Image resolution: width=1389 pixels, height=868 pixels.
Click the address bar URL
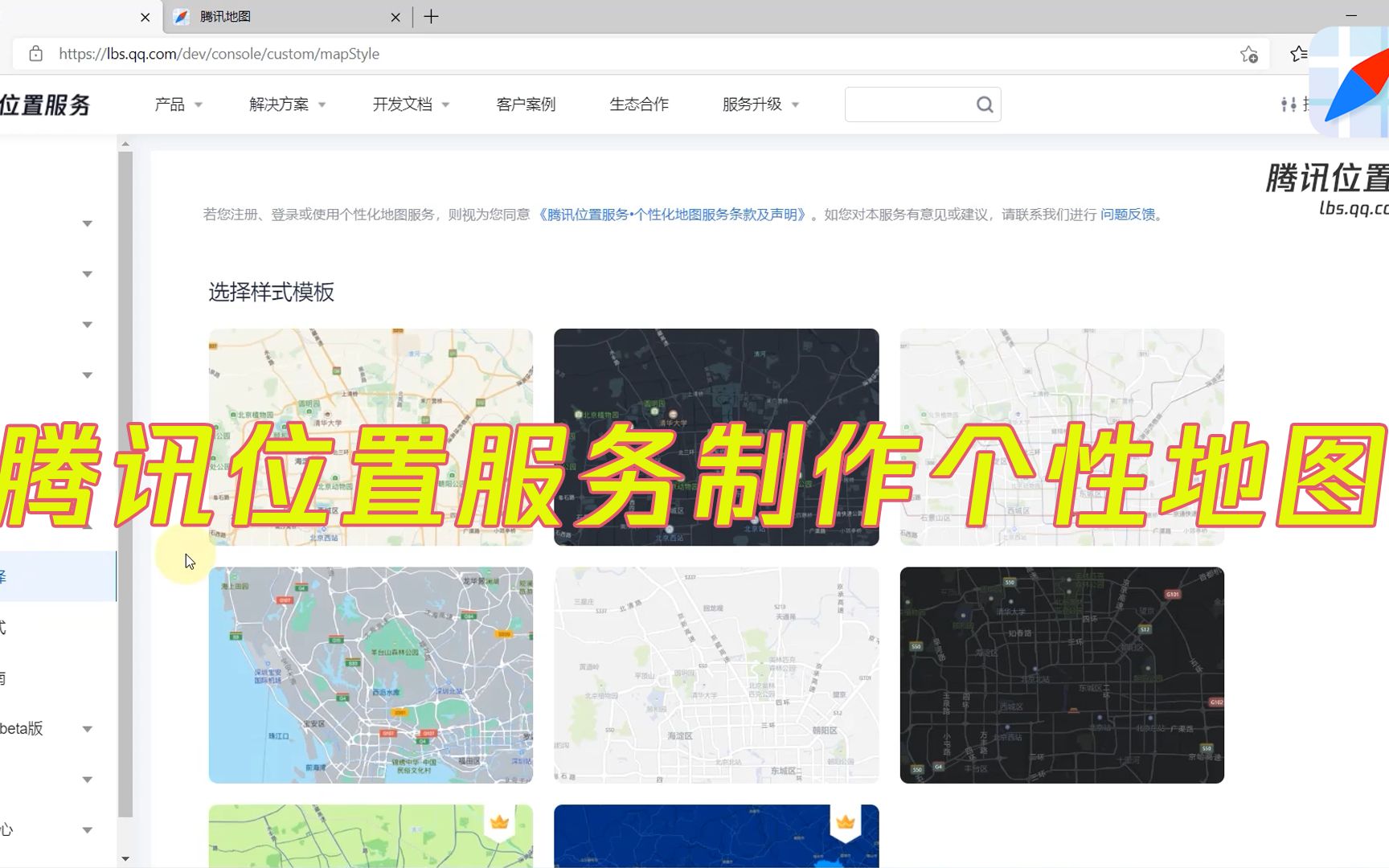pyautogui.click(x=219, y=54)
